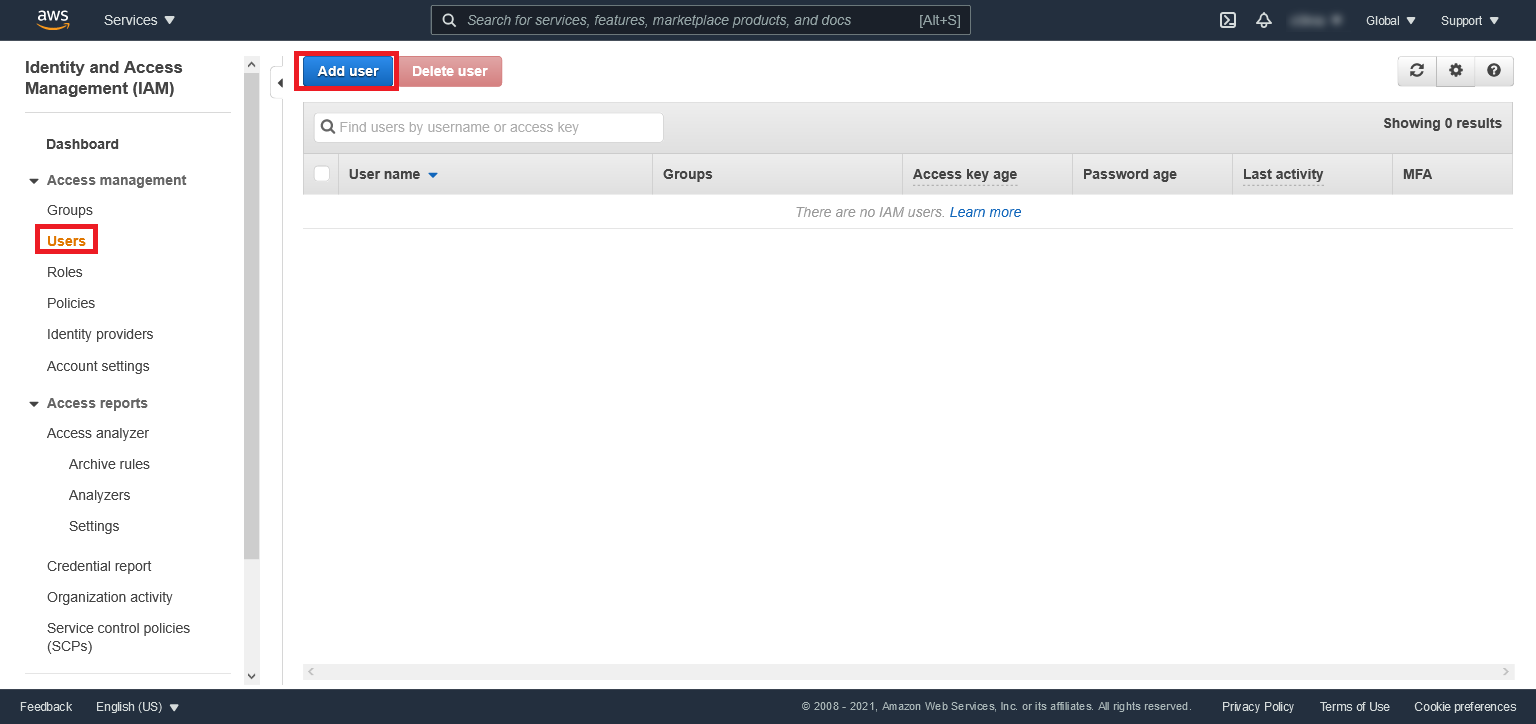
Task: Click the Delete user button
Action: [450, 71]
